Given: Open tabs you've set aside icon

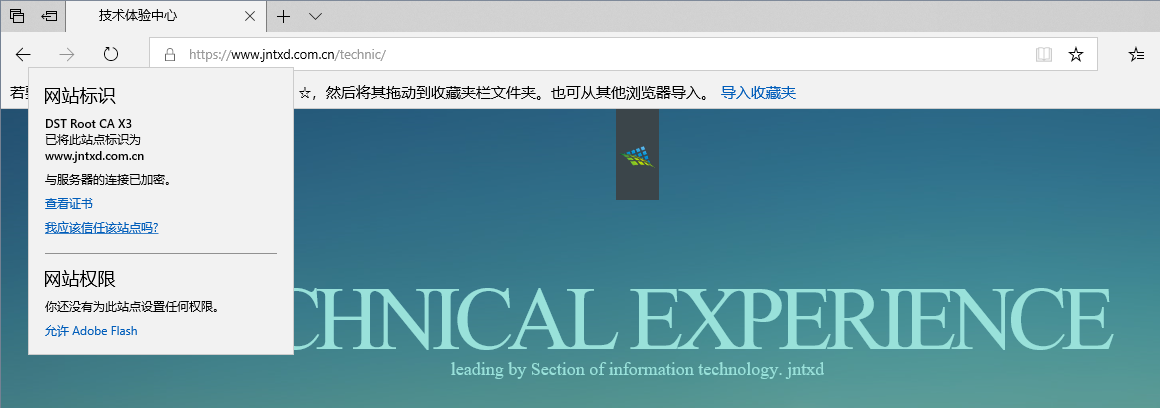Looking at the screenshot, I should 16,16.
